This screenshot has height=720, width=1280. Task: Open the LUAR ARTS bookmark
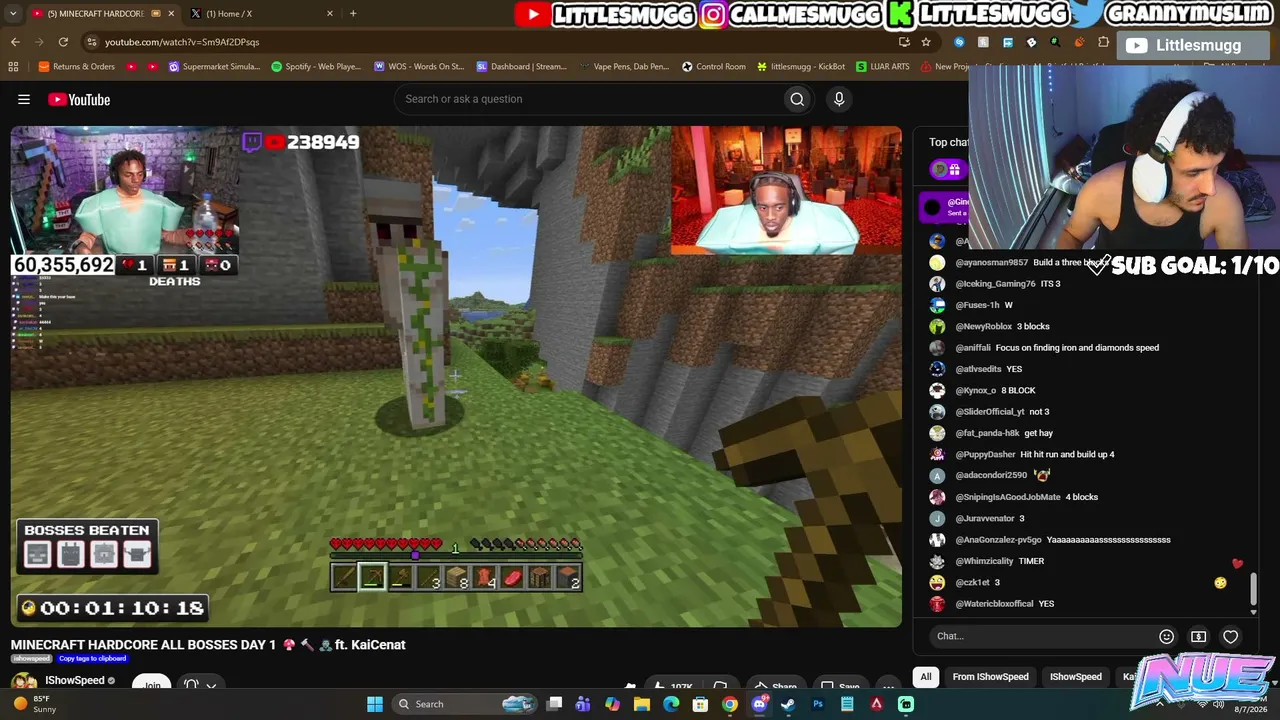tap(883, 67)
